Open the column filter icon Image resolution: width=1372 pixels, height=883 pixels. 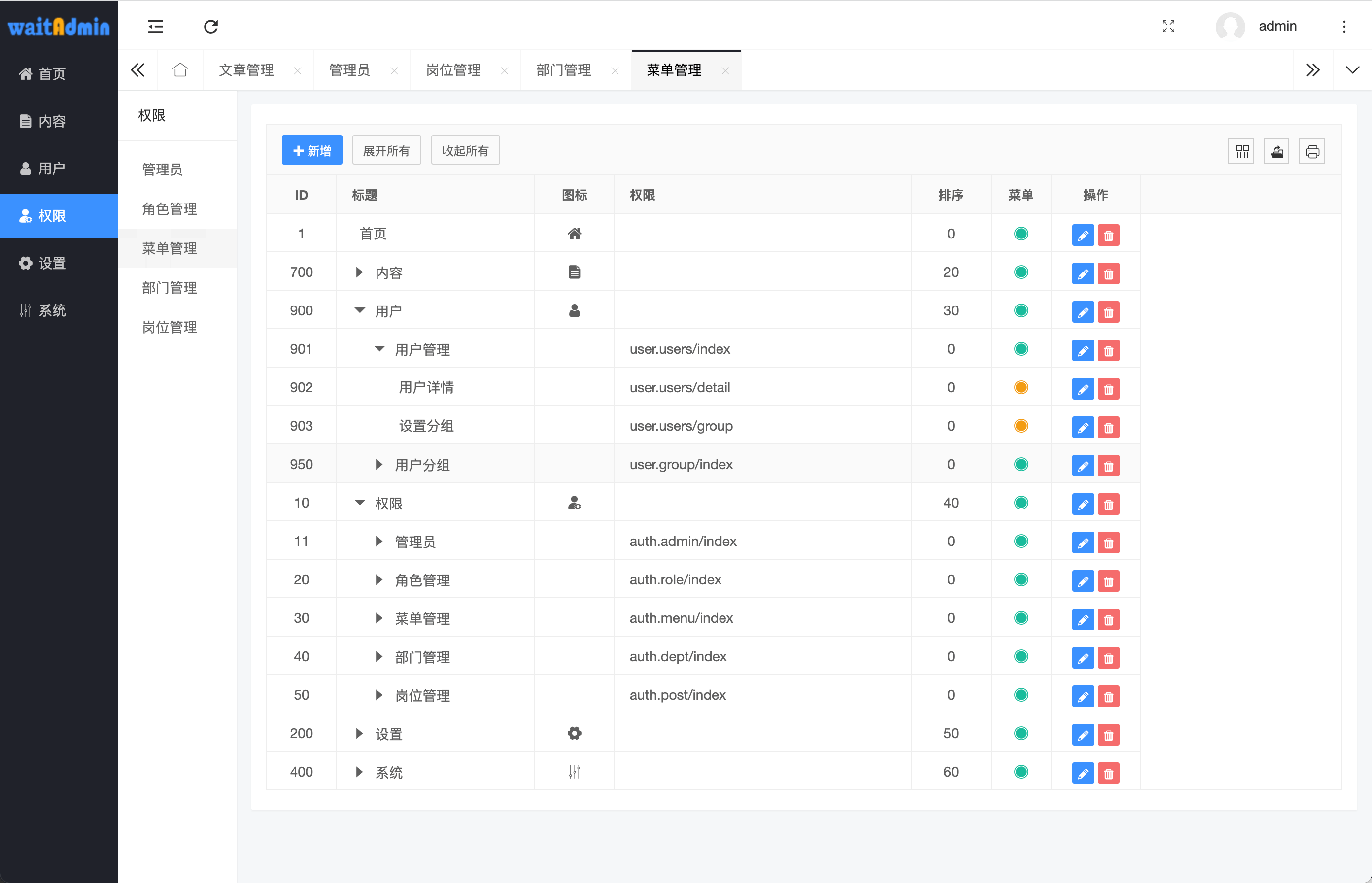click(x=1241, y=151)
